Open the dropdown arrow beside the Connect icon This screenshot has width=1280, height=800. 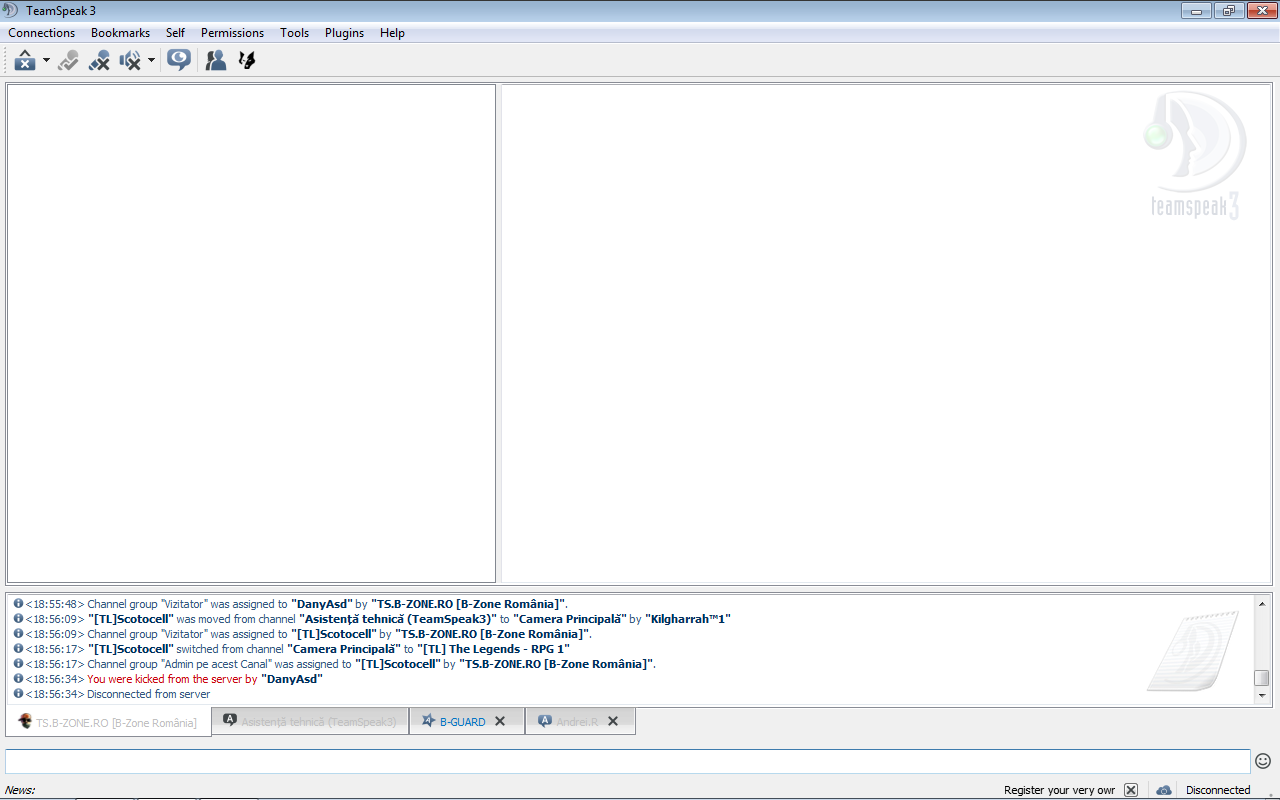46,61
